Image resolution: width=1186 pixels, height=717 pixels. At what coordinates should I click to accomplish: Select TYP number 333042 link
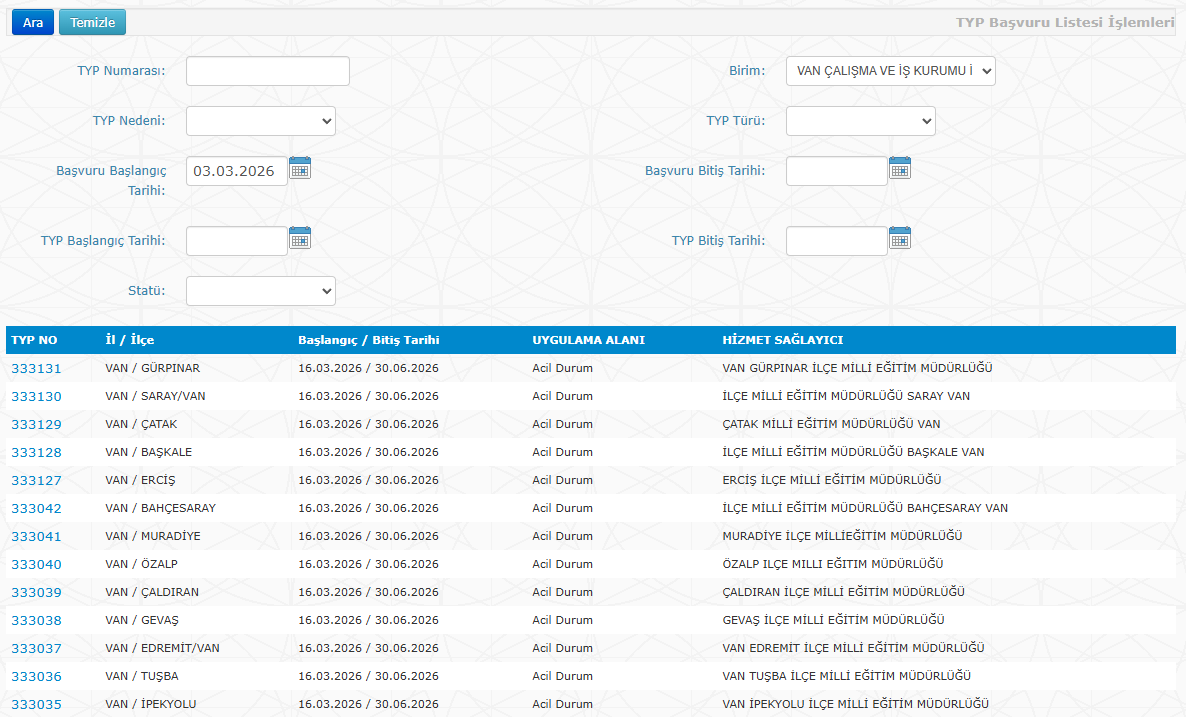pos(36,509)
